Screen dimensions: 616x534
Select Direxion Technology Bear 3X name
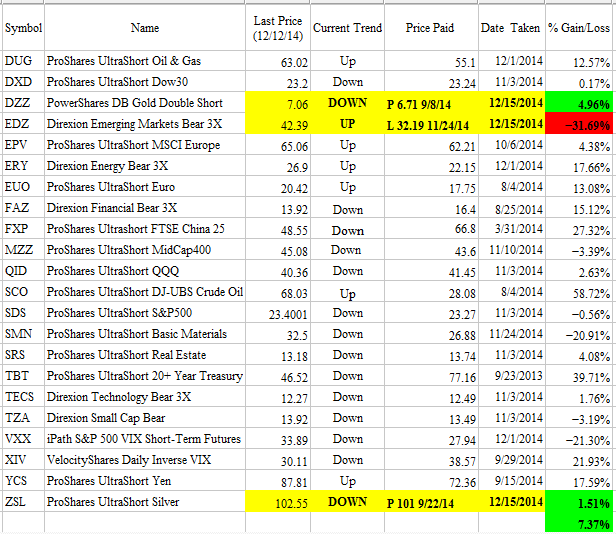click(145, 397)
